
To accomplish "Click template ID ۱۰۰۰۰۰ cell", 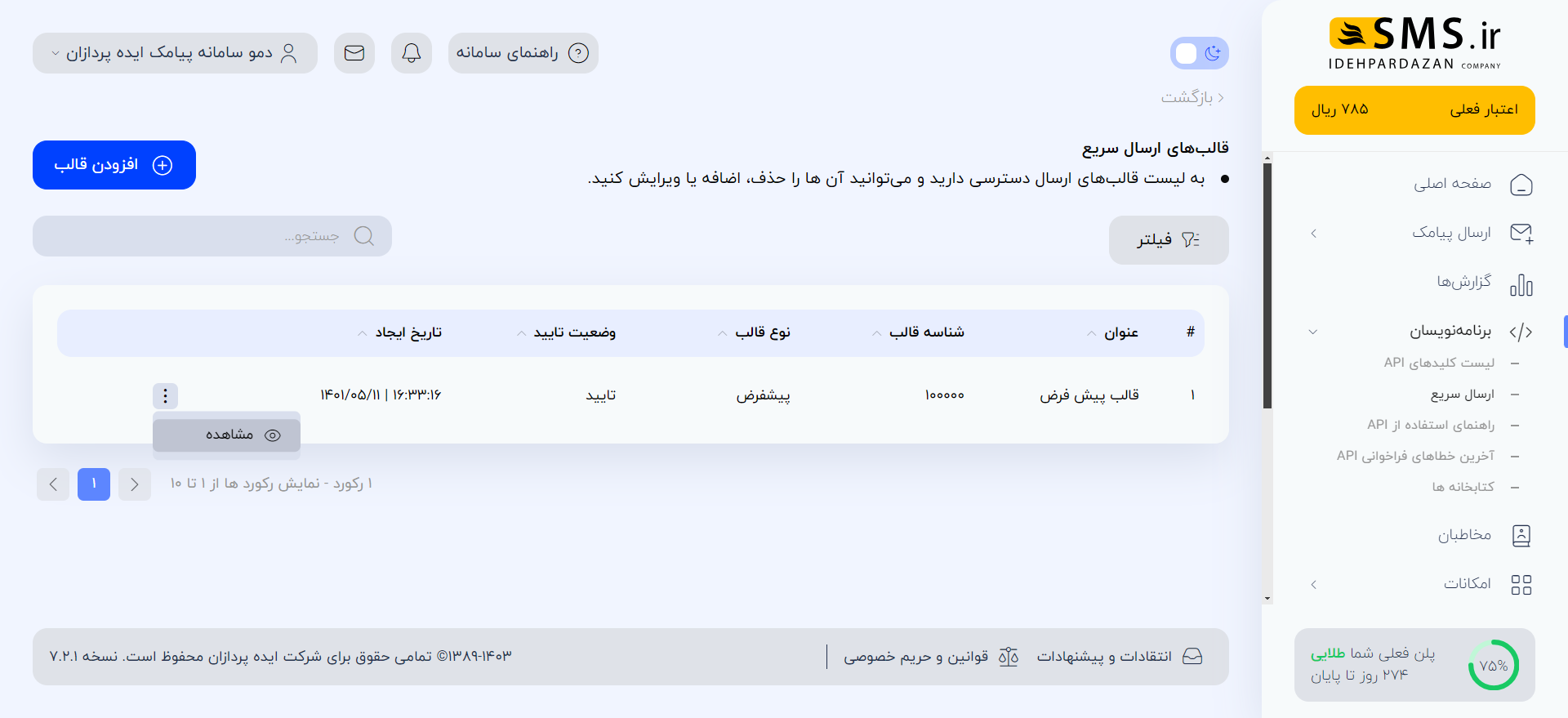I will (945, 395).
